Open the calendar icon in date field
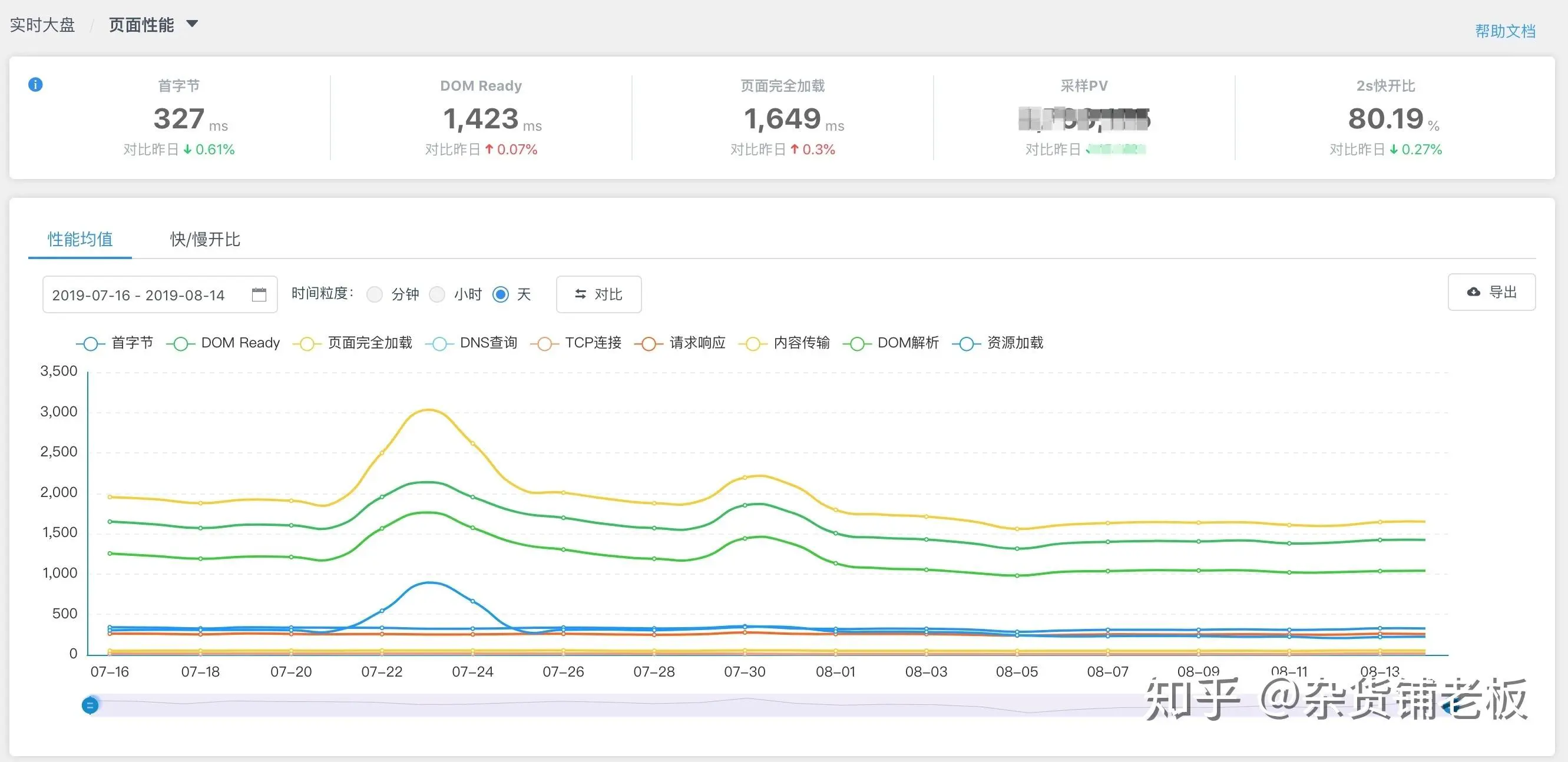1568x762 pixels. tap(259, 295)
